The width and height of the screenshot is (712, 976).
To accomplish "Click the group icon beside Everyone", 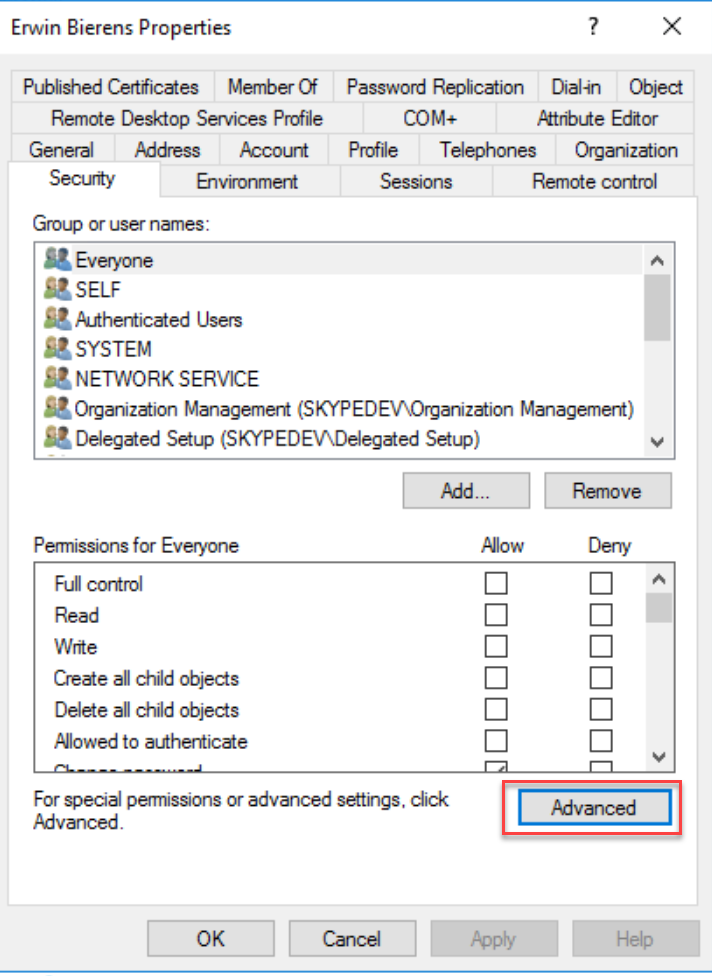I will (x=58, y=260).
